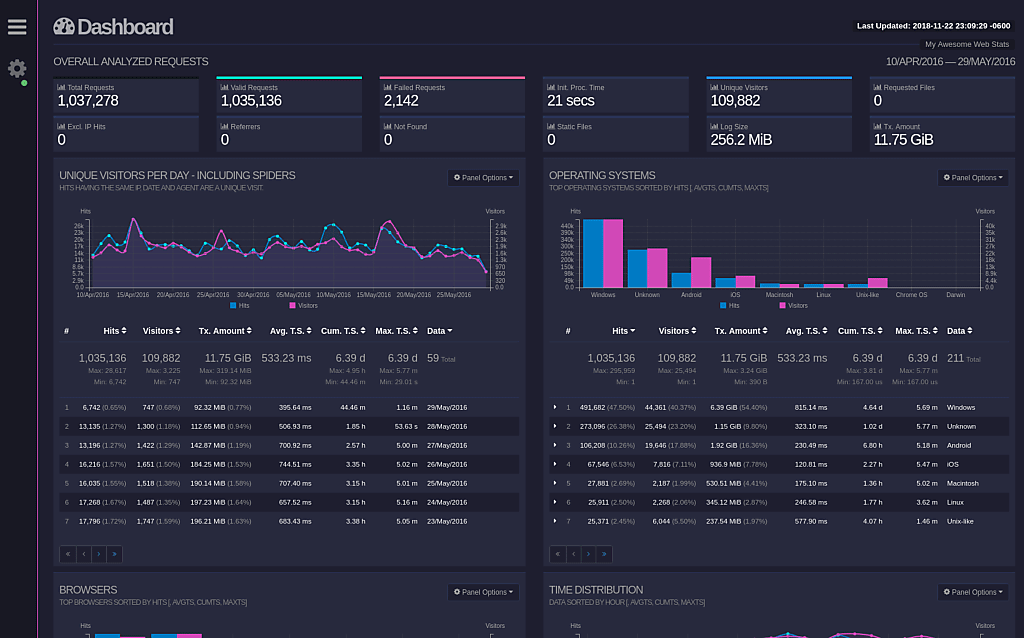Go to next page in Operating Systems table
The width and height of the screenshot is (1024, 638).
click(x=588, y=554)
